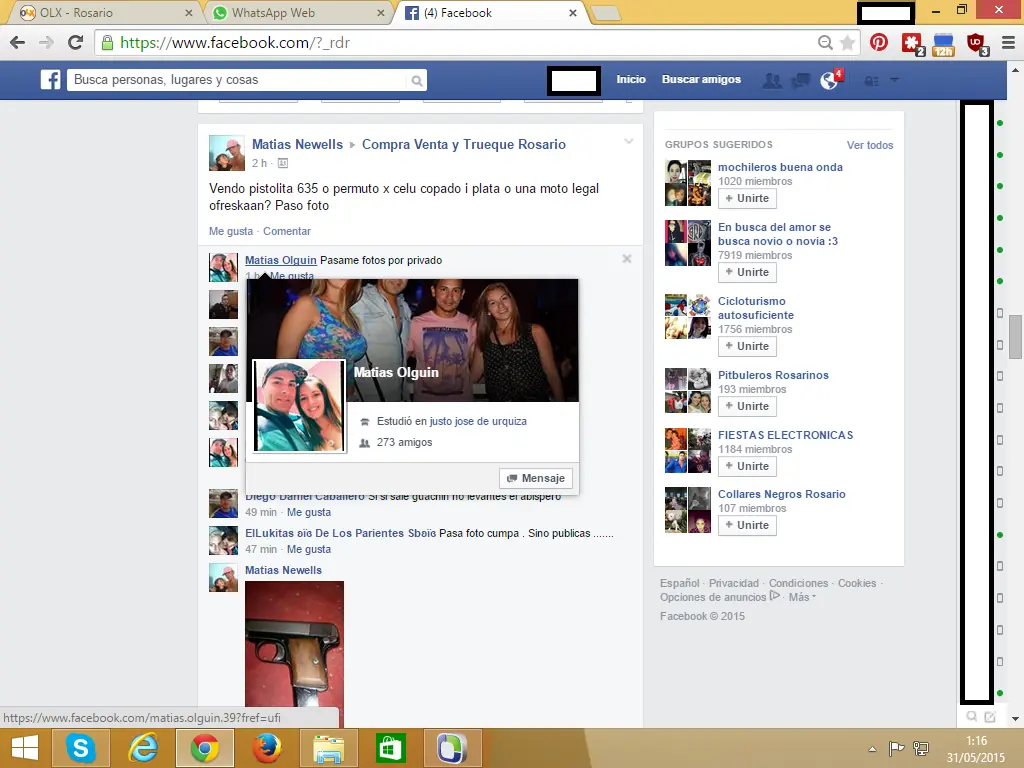Launch Skype from the taskbar
The width and height of the screenshot is (1024, 768).
coord(80,747)
